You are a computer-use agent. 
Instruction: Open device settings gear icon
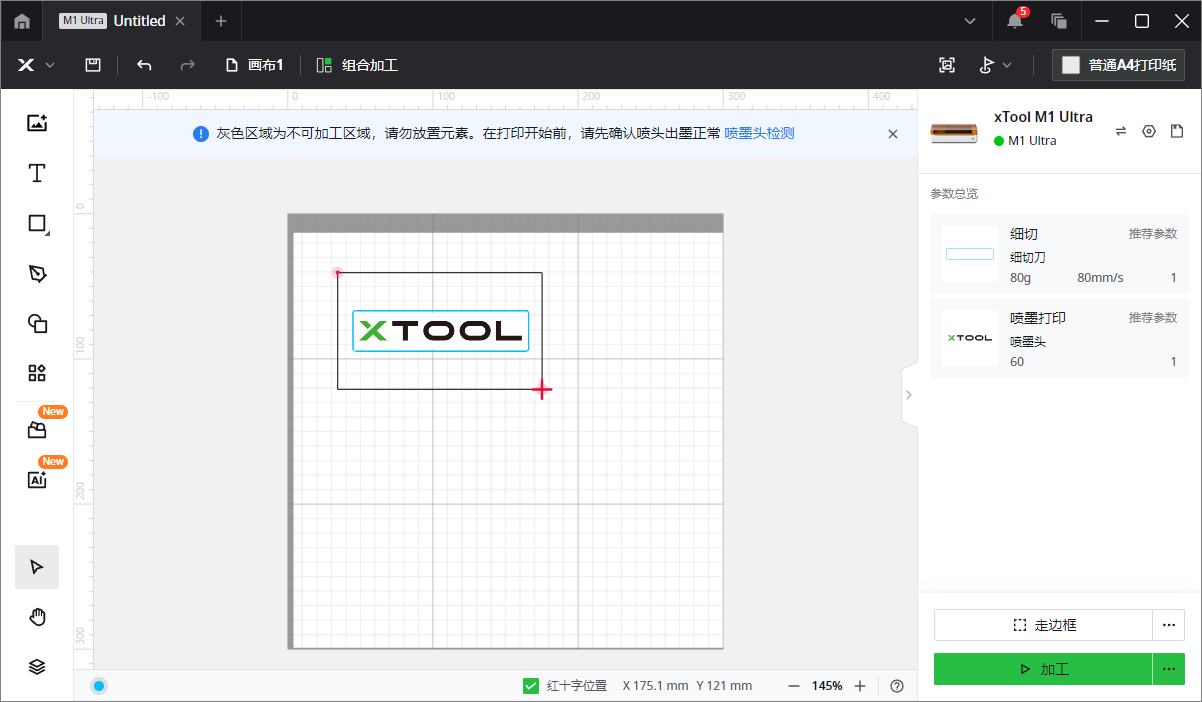coord(1149,131)
